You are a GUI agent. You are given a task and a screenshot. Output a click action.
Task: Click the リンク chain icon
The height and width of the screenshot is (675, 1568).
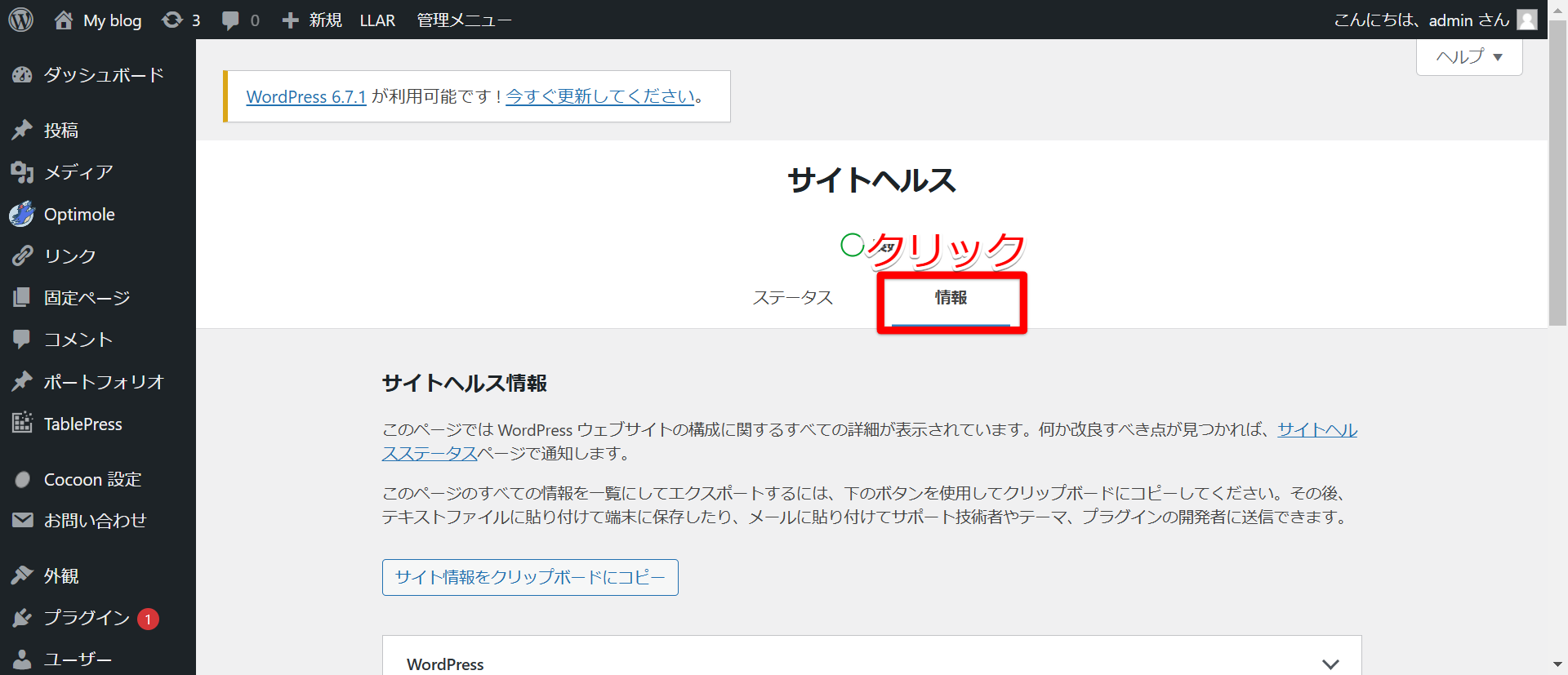click(x=22, y=256)
